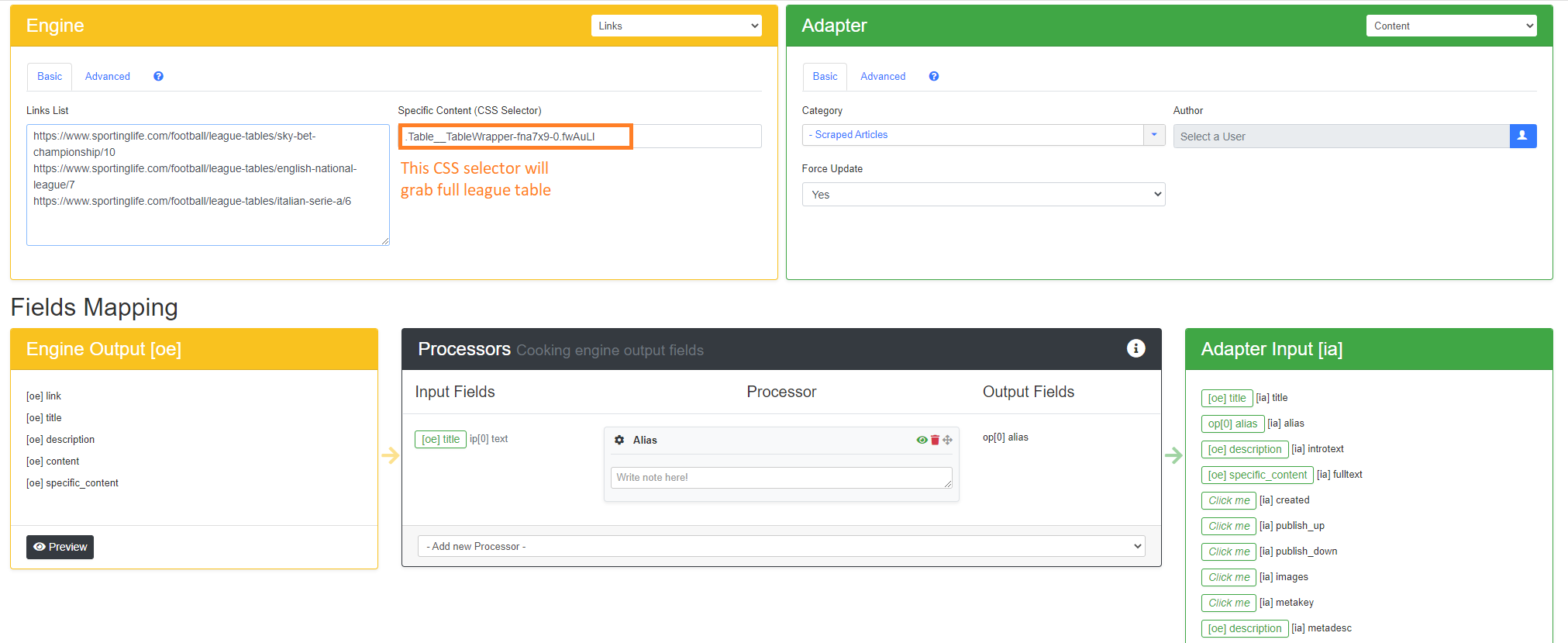Focus the Specific Content CSS Selector field
This screenshot has height=643, width=1568.
[580, 136]
